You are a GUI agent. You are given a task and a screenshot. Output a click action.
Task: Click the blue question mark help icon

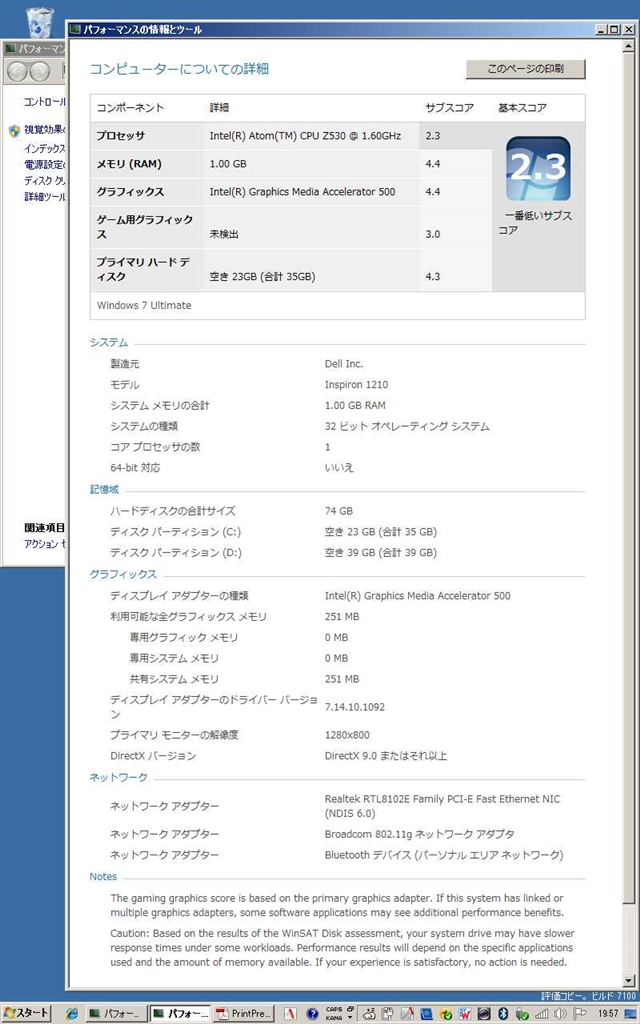click(x=313, y=1014)
